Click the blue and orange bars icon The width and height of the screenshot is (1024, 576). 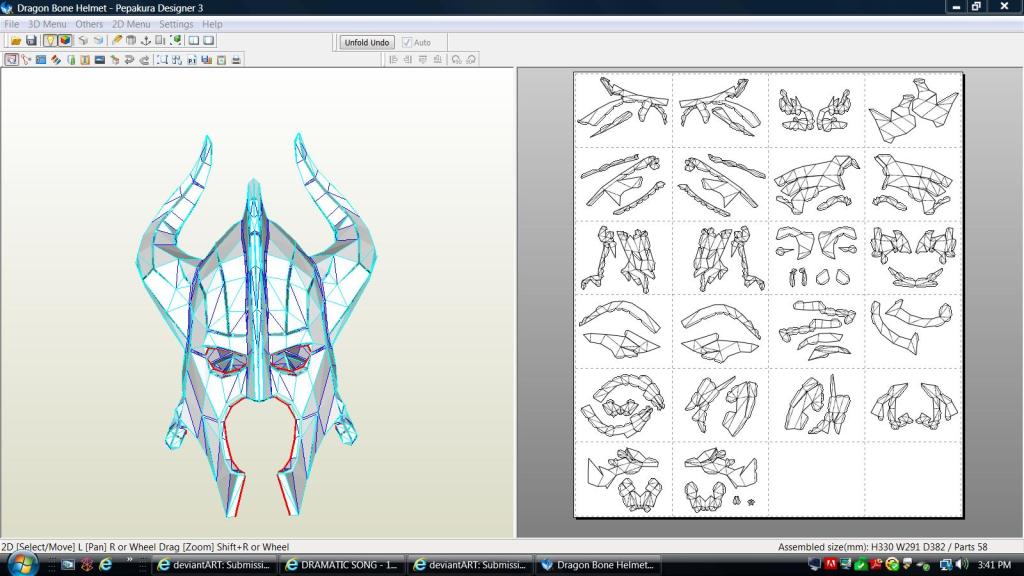tap(206, 59)
